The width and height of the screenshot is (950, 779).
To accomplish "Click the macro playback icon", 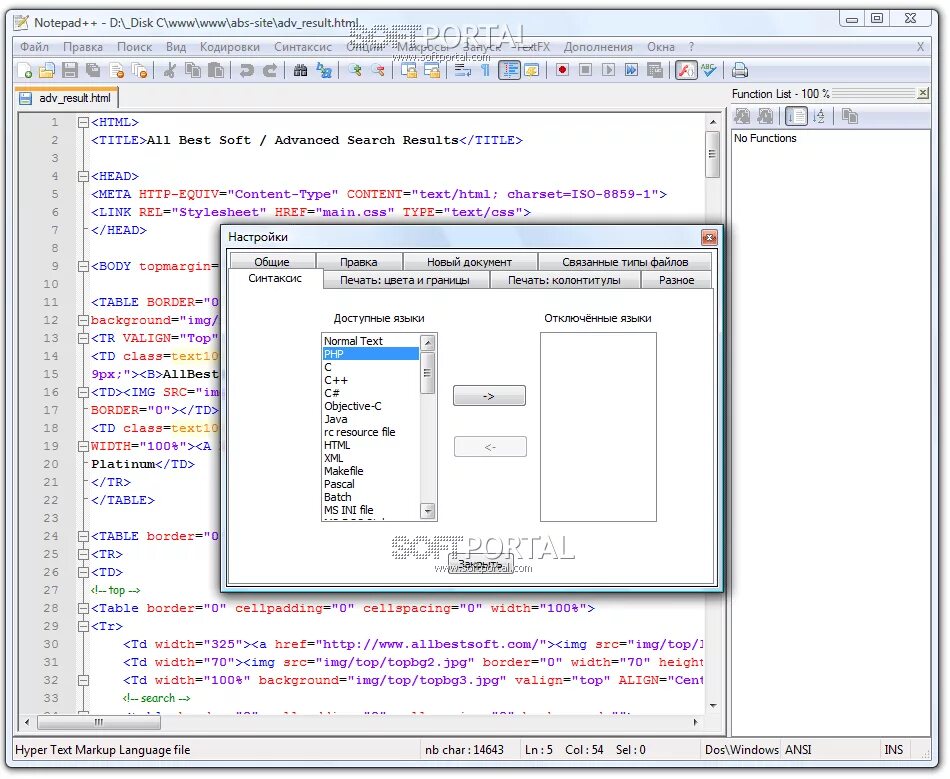I will (x=608, y=70).
